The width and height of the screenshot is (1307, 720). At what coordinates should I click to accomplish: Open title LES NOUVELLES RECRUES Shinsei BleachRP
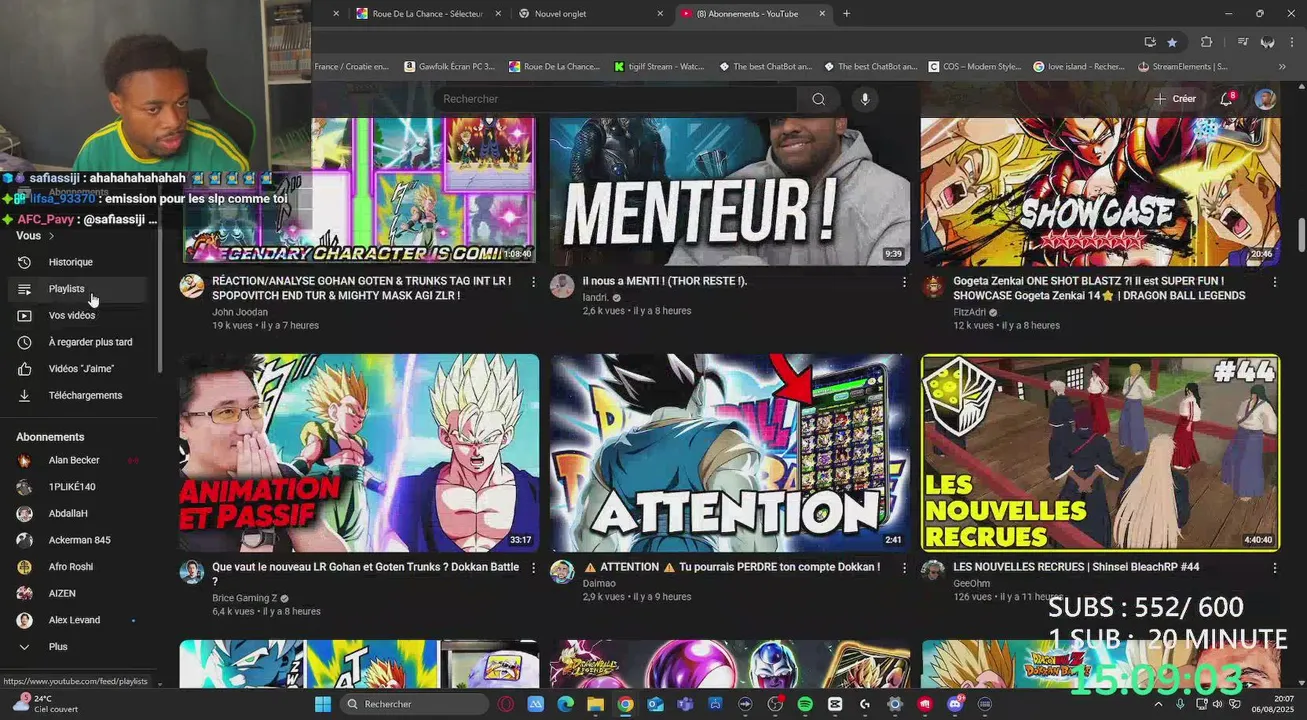(x=1076, y=567)
